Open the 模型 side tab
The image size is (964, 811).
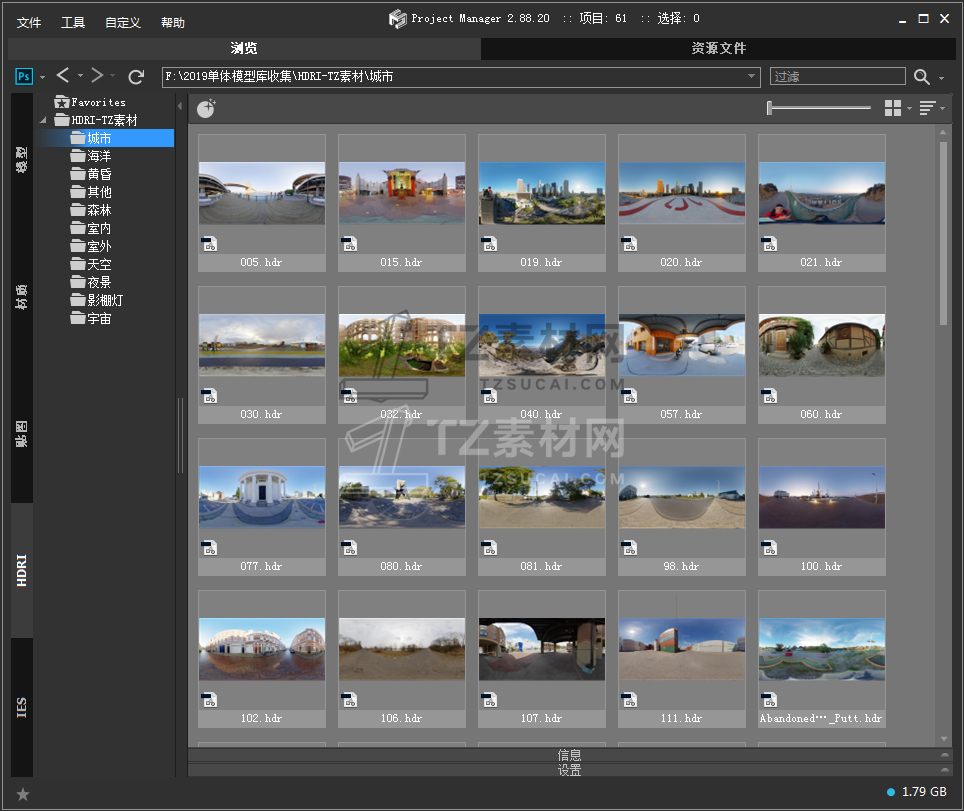[22, 160]
